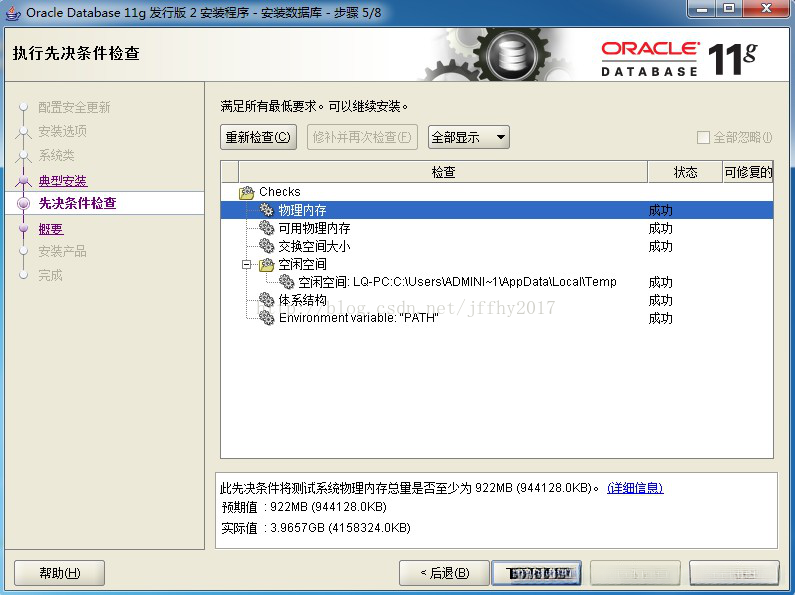Image resolution: width=795 pixels, height=595 pixels.
Task: Tick the 全部忽略 checkbox
Action: (703, 137)
